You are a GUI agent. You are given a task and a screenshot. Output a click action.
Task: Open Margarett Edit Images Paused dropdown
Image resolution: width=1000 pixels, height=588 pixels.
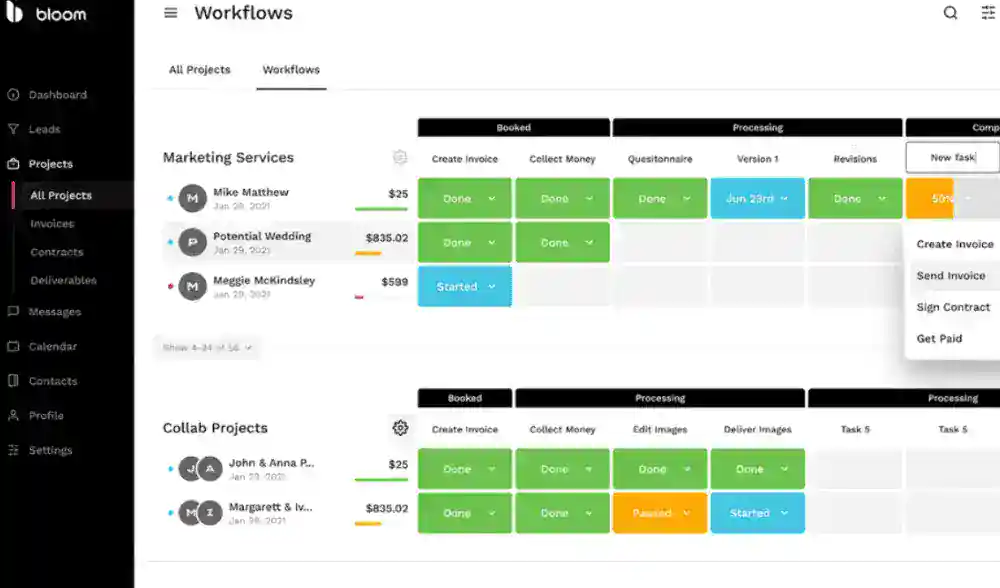(x=660, y=513)
